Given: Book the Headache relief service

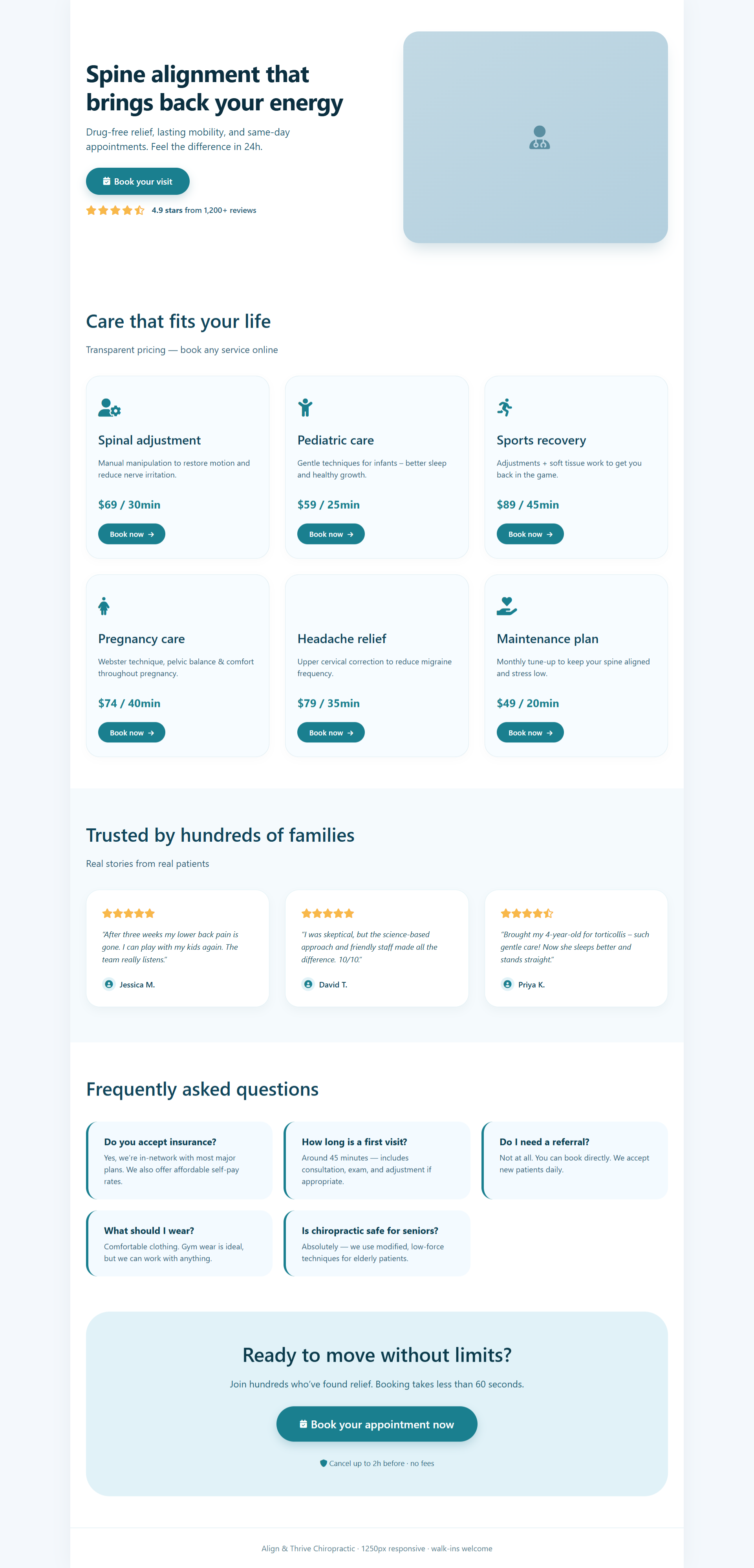Looking at the screenshot, I should 330,732.
